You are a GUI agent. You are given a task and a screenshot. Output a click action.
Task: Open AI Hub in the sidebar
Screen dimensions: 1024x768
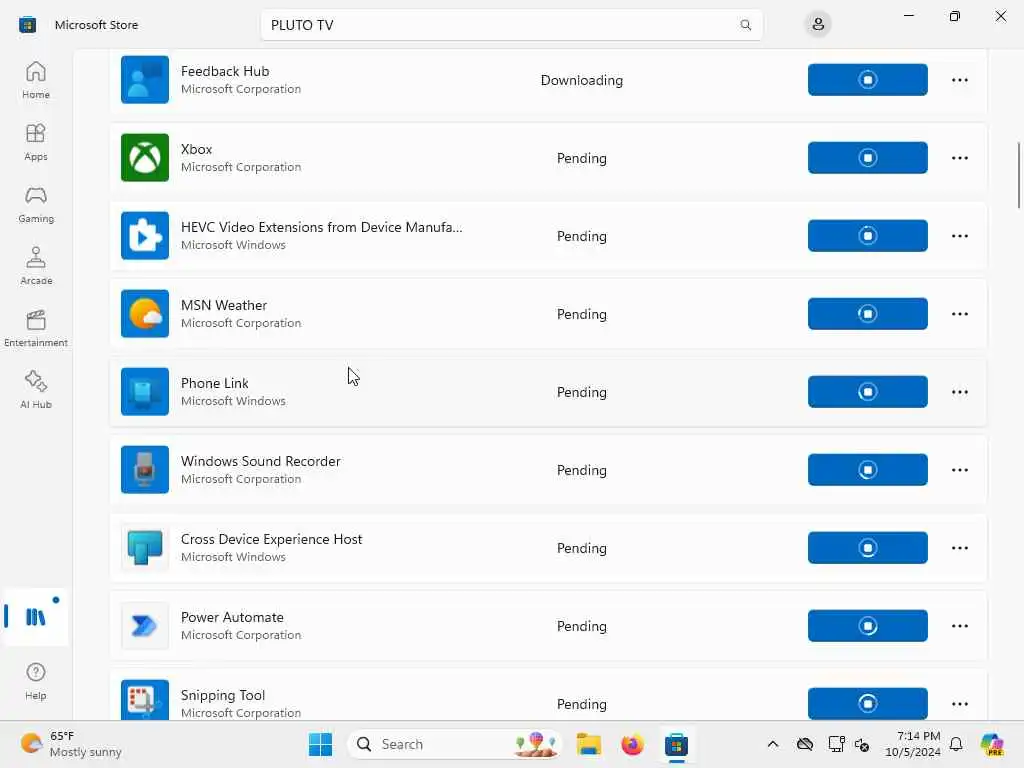(36, 390)
